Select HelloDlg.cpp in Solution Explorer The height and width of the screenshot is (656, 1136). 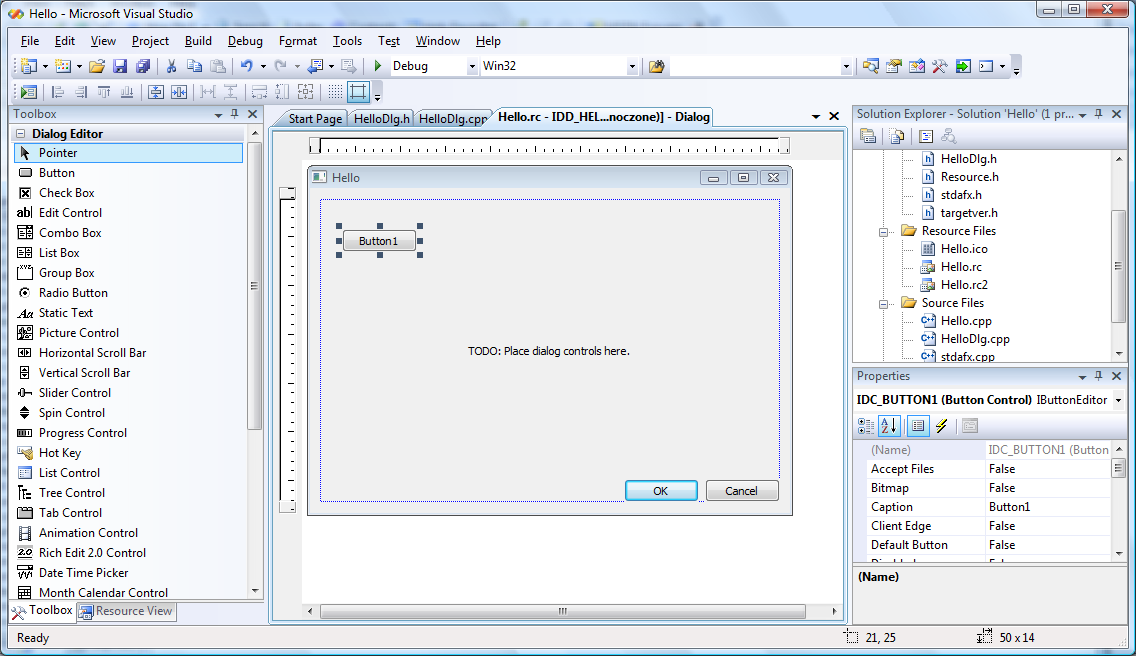pyautogui.click(x=974, y=339)
